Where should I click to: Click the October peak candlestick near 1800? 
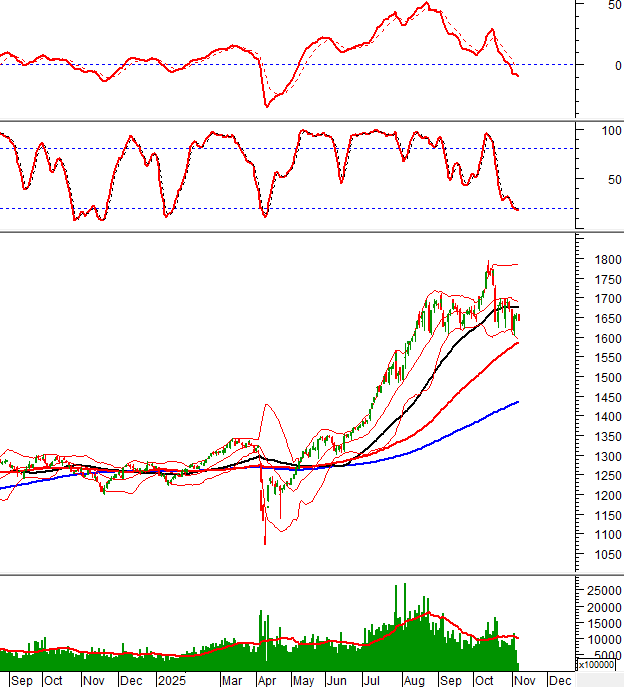tap(488, 266)
